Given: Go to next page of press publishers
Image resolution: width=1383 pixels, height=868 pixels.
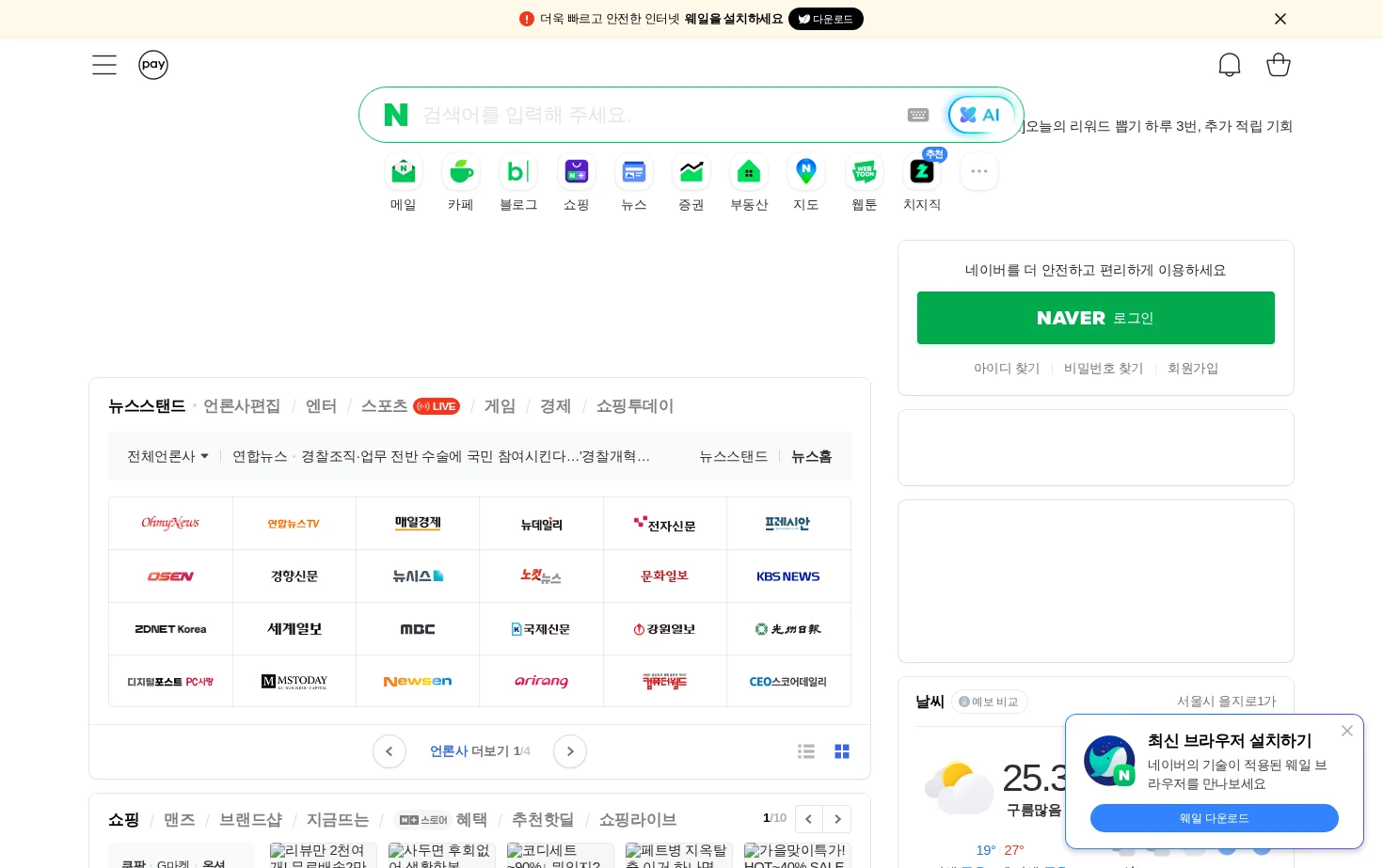Looking at the screenshot, I should pos(570,751).
